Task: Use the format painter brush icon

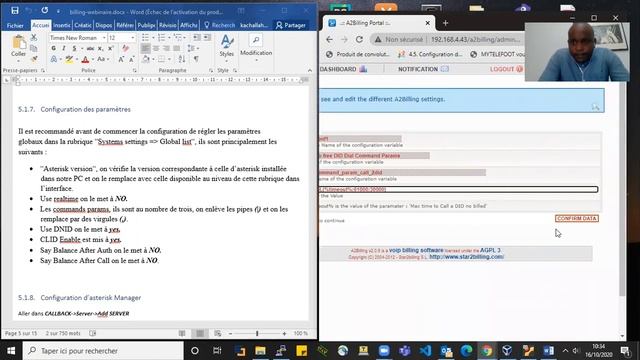Action: [34, 59]
